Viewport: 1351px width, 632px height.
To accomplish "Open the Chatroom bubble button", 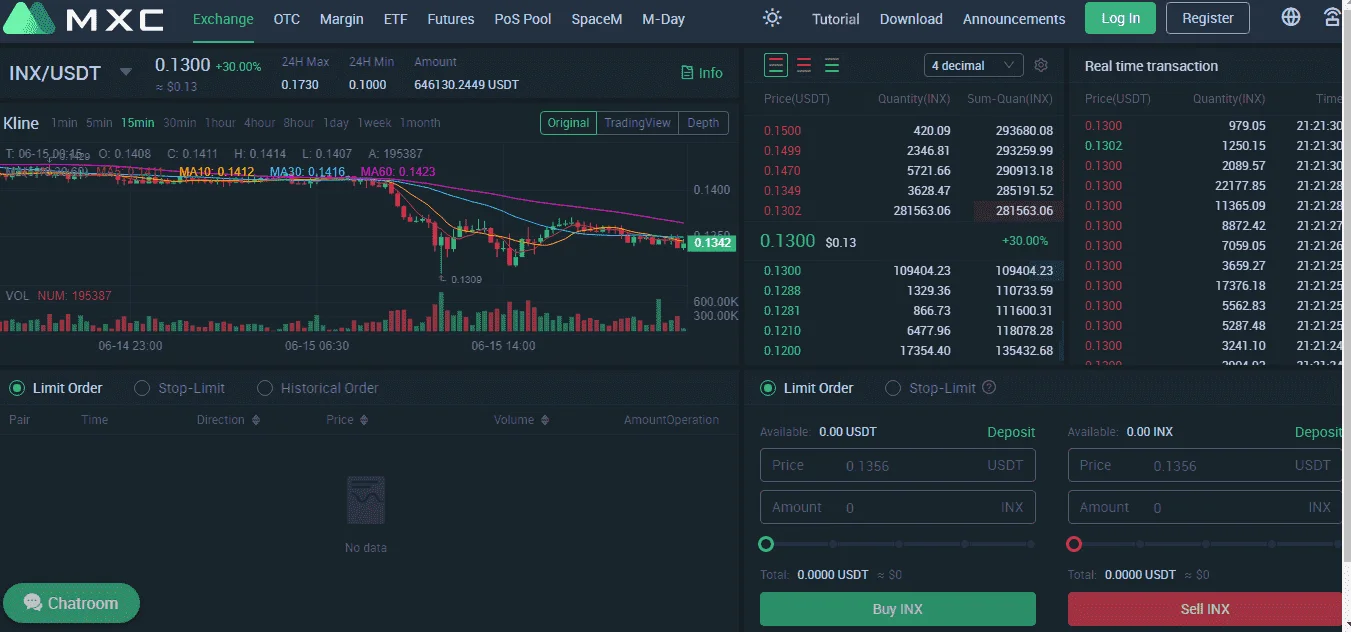I will [71, 603].
